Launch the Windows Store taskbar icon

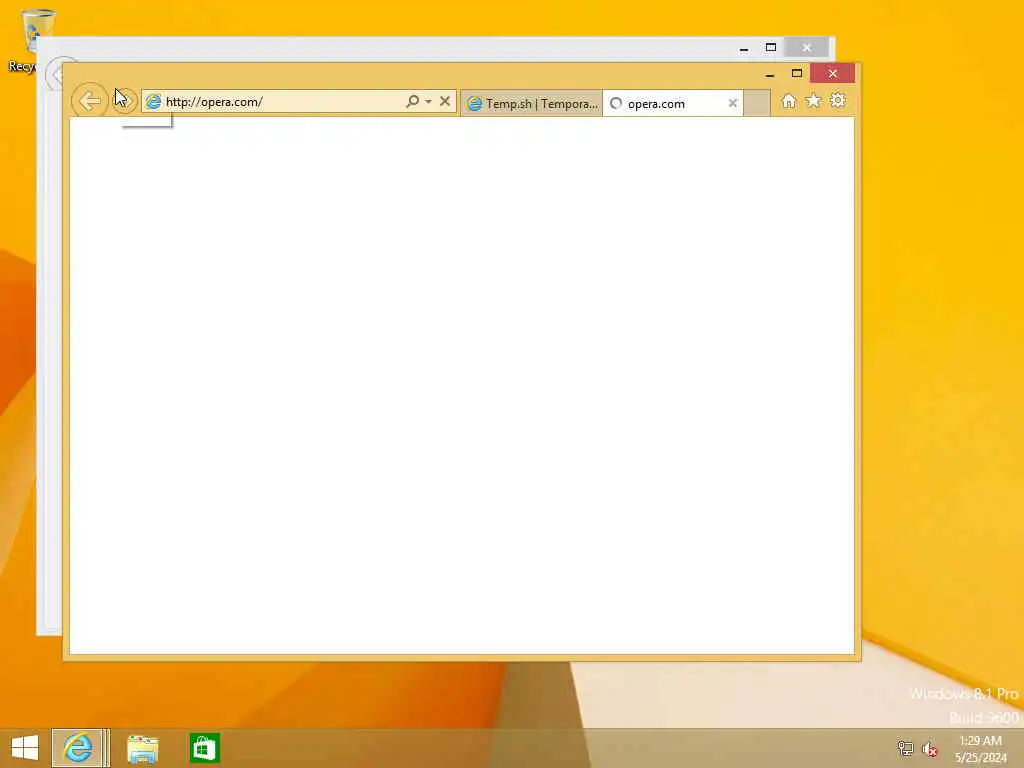204,748
